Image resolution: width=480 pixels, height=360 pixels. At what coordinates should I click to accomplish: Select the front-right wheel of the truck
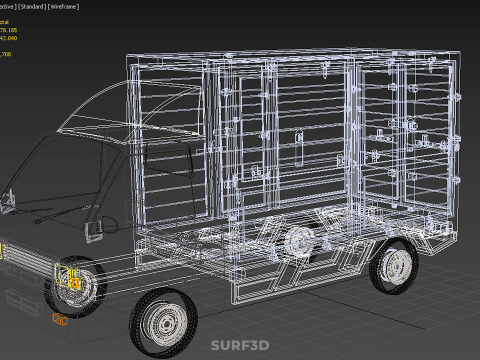[x=164, y=324]
